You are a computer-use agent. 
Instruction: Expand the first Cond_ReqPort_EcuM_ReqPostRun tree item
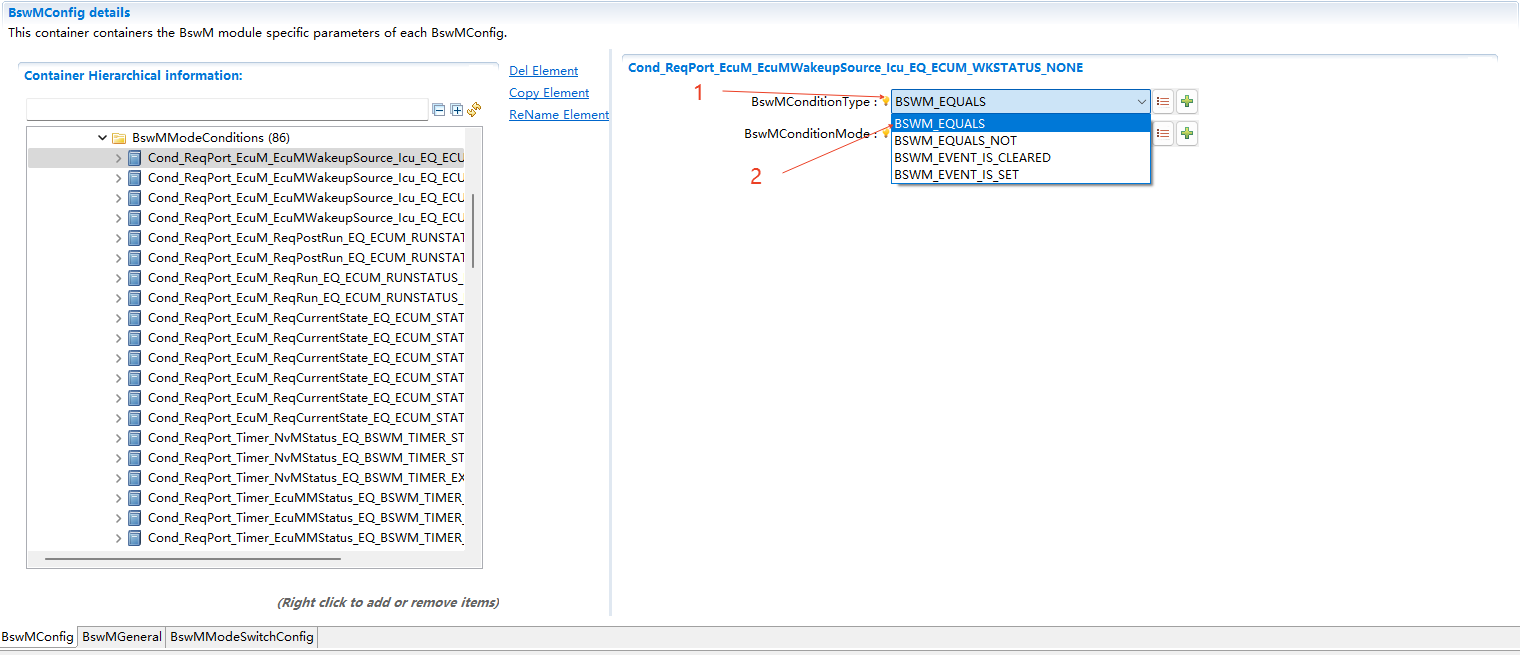tap(119, 238)
